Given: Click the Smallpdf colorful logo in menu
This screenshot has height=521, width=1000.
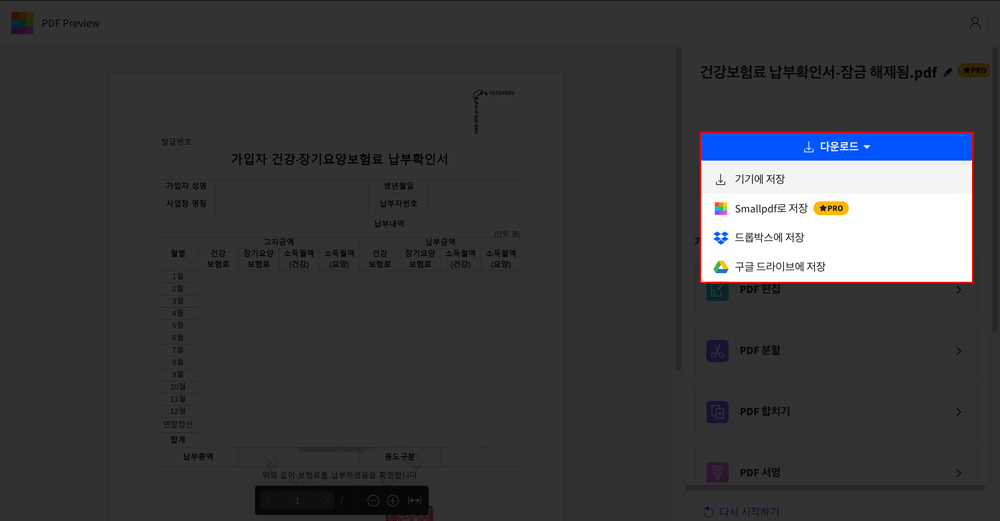Looking at the screenshot, I should (x=721, y=209).
